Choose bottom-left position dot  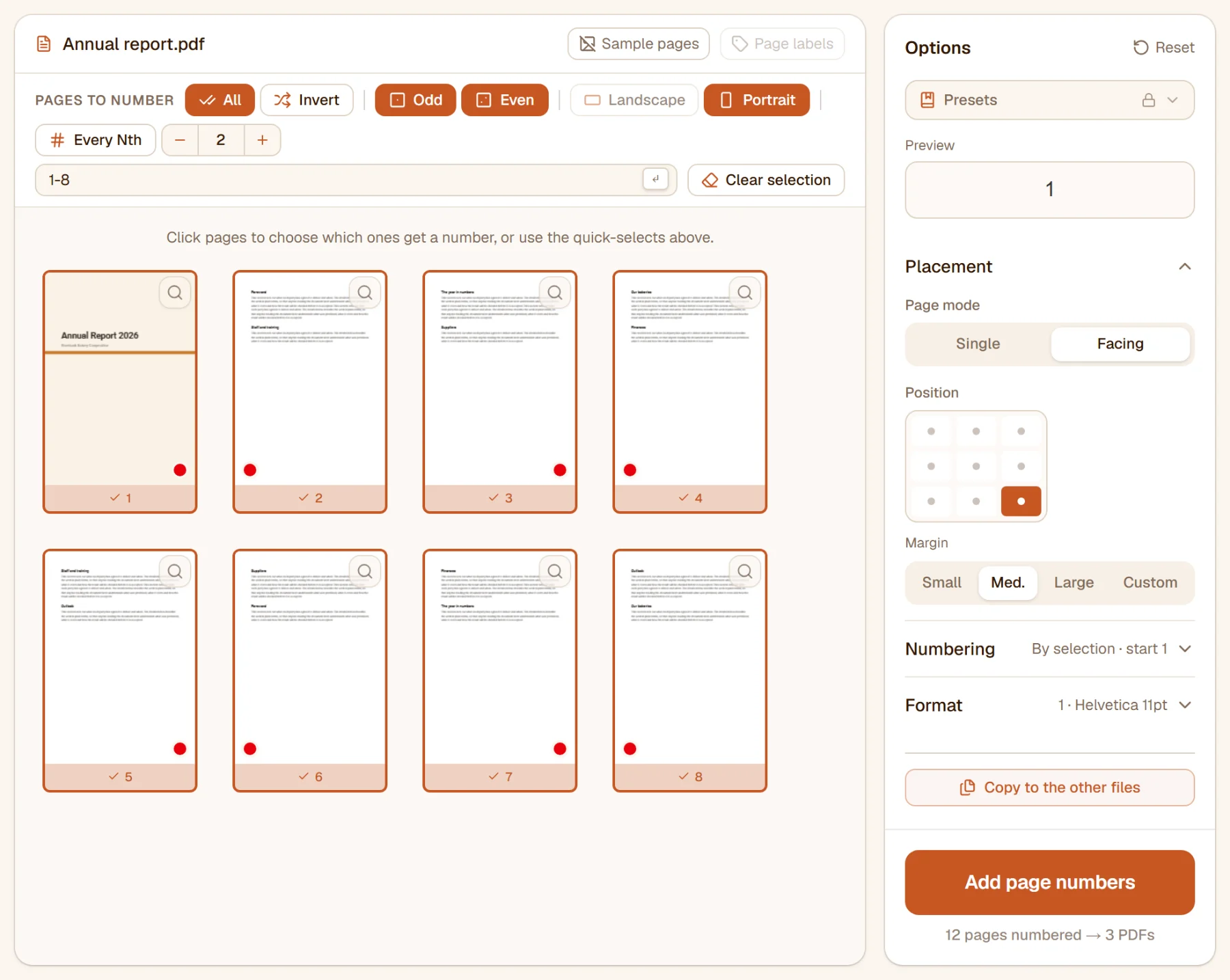tap(931, 501)
